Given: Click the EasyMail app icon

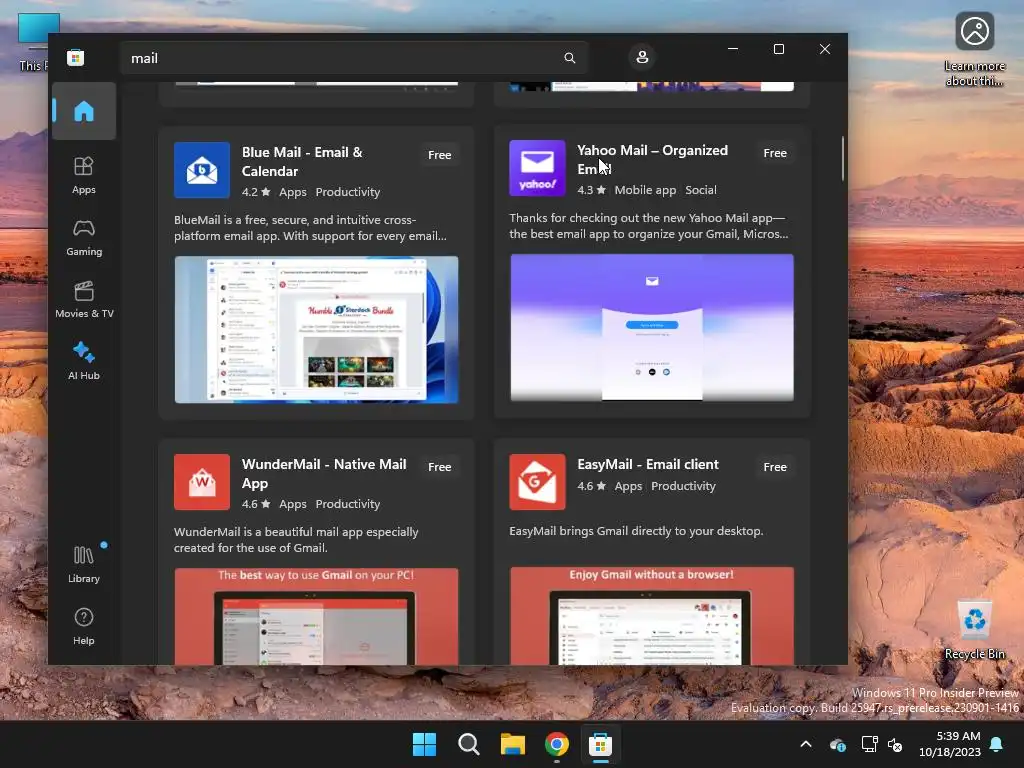Looking at the screenshot, I should click(537, 482).
